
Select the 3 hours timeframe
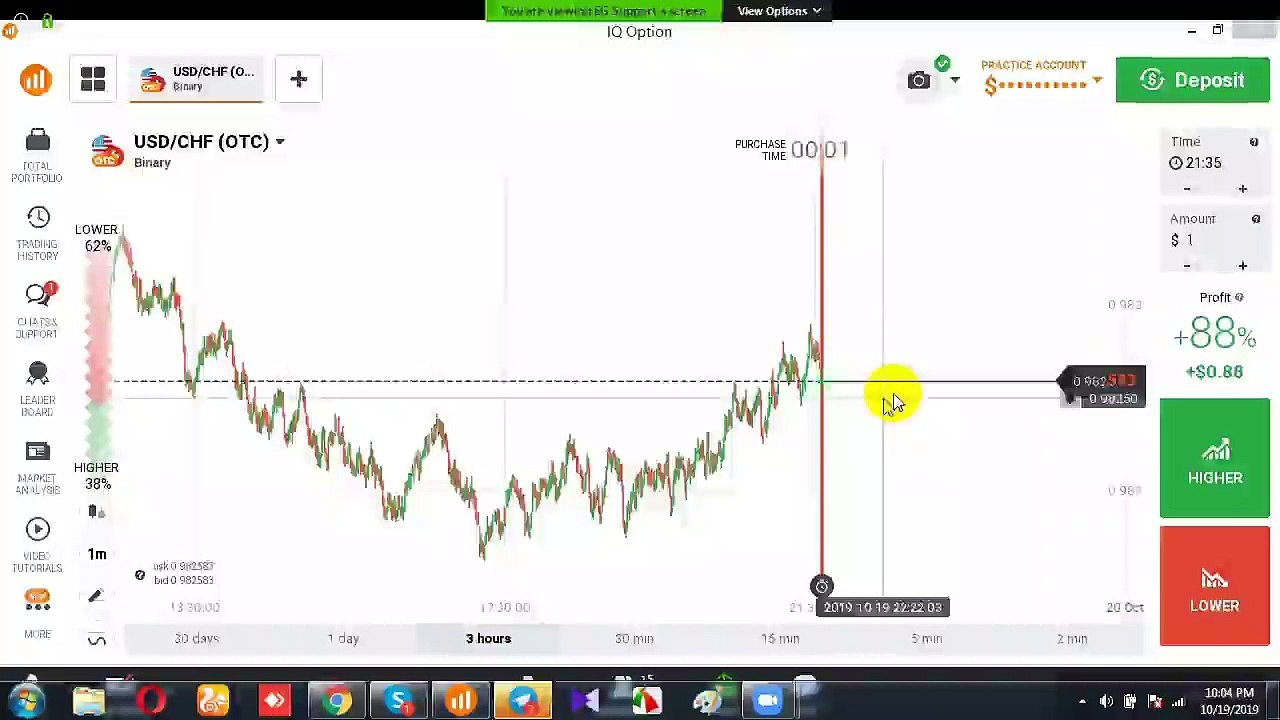[488, 638]
